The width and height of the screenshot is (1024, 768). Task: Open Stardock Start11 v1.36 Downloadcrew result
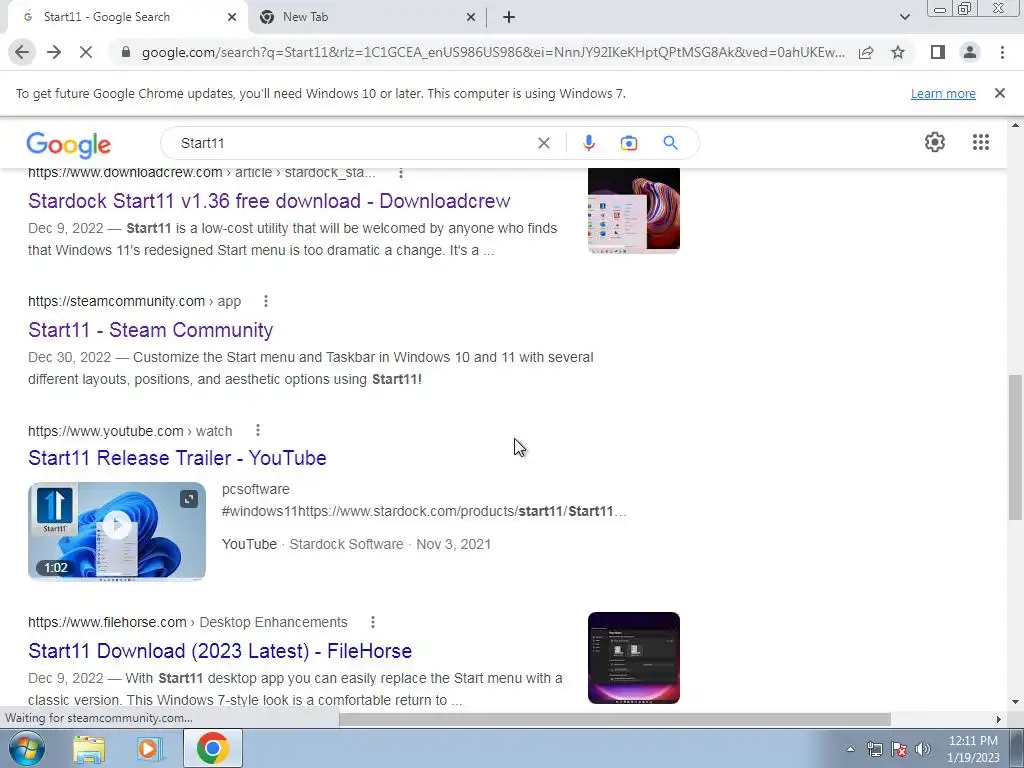click(269, 200)
